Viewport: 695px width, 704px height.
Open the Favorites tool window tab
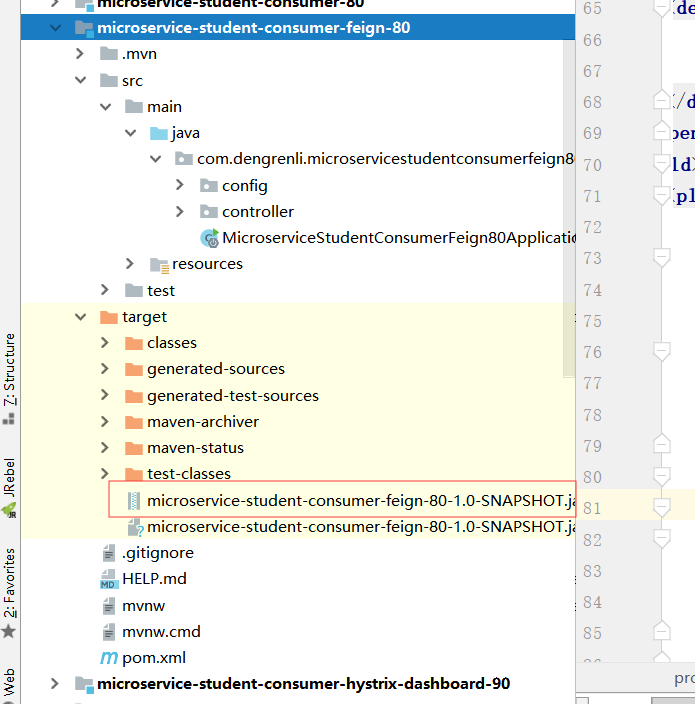pyautogui.click(x=9, y=583)
